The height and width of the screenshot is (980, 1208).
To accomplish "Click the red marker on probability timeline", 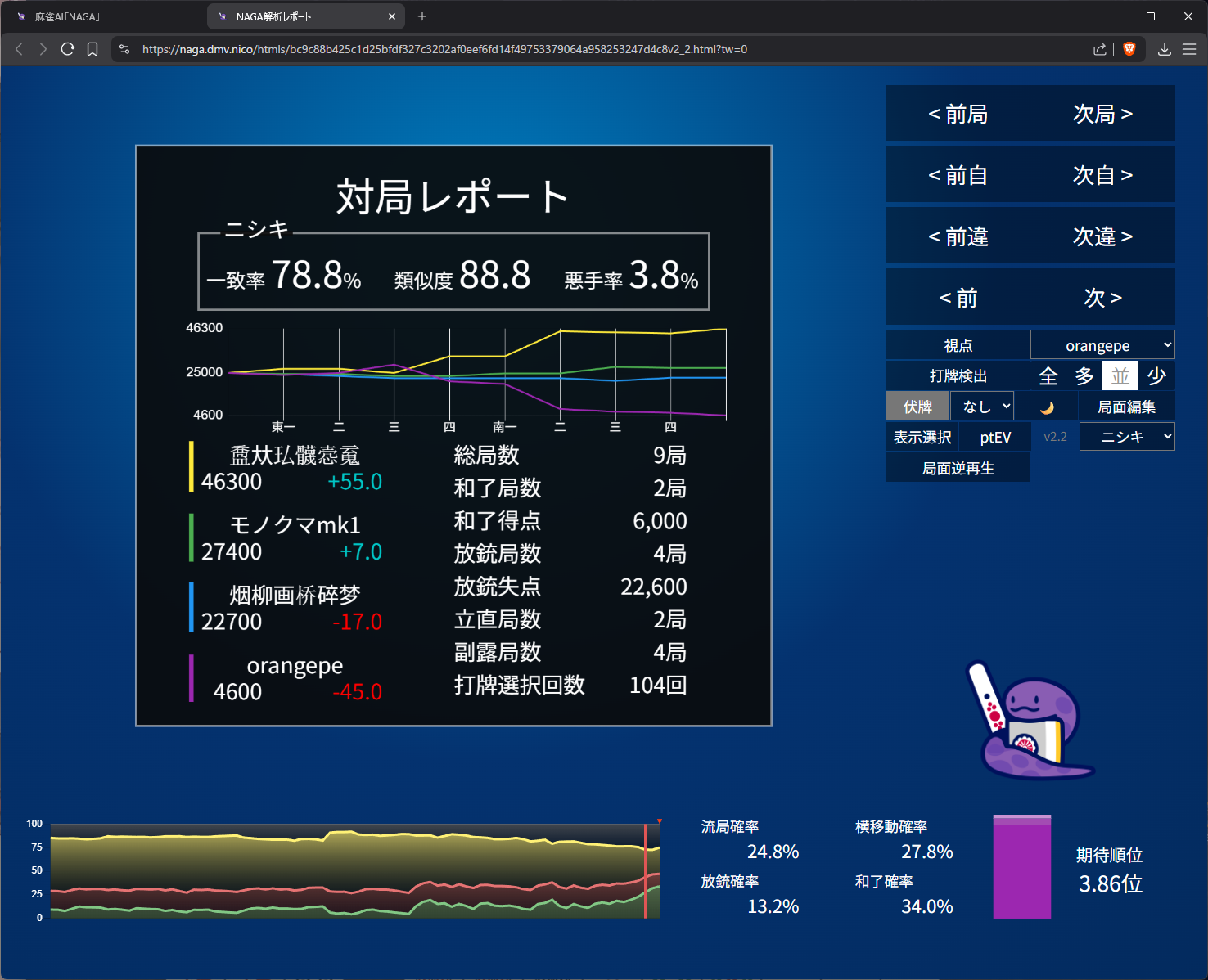I will (659, 821).
